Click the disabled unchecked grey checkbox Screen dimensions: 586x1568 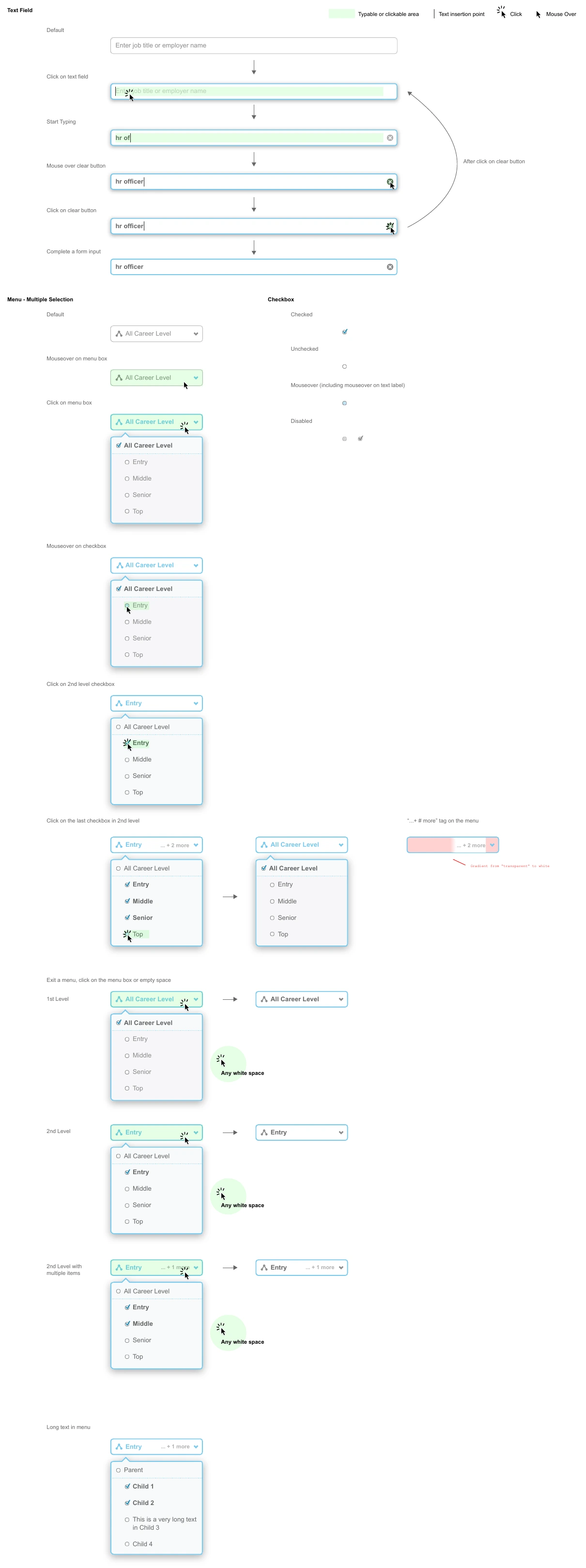tap(344, 438)
